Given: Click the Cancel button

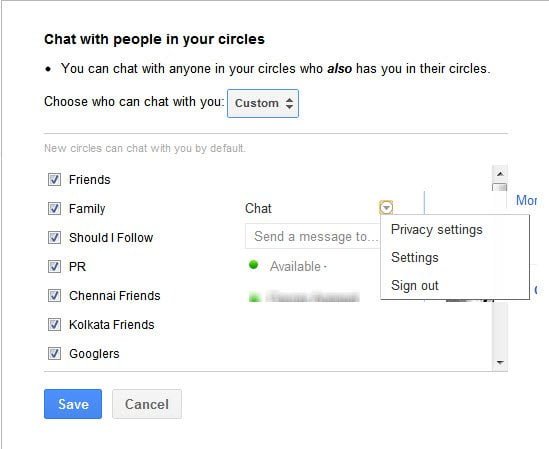Looking at the screenshot, I should [147, 404].
